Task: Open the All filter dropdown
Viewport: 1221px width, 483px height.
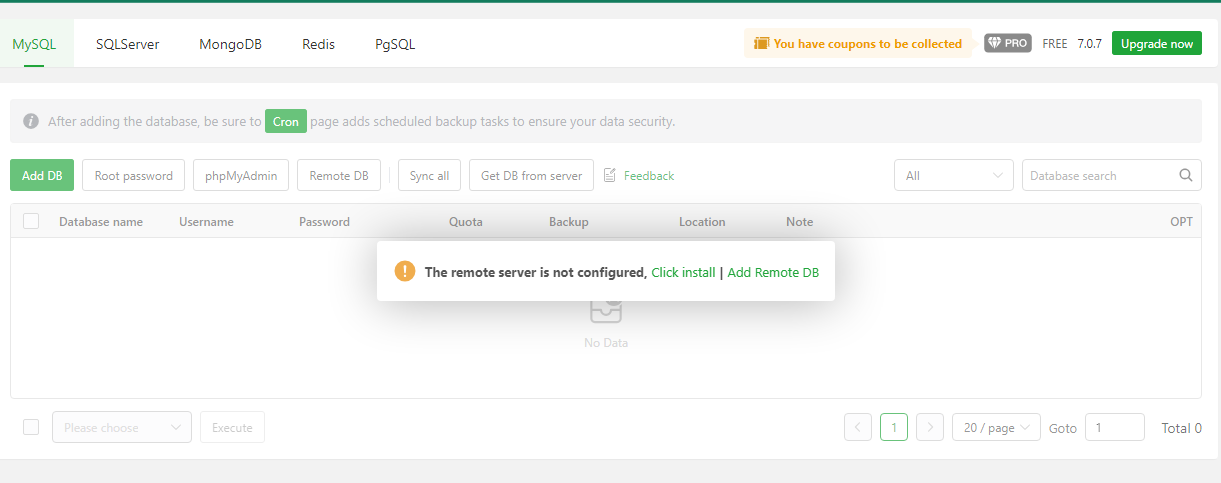Action: [953, 175]
